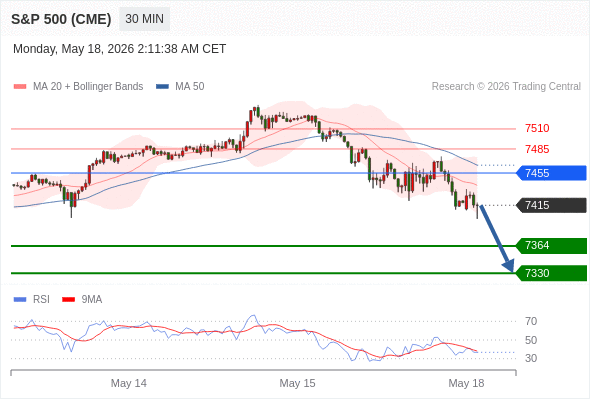Click the RSI legend label
This screenshot has width=590, height=400.
click(41, 300)
